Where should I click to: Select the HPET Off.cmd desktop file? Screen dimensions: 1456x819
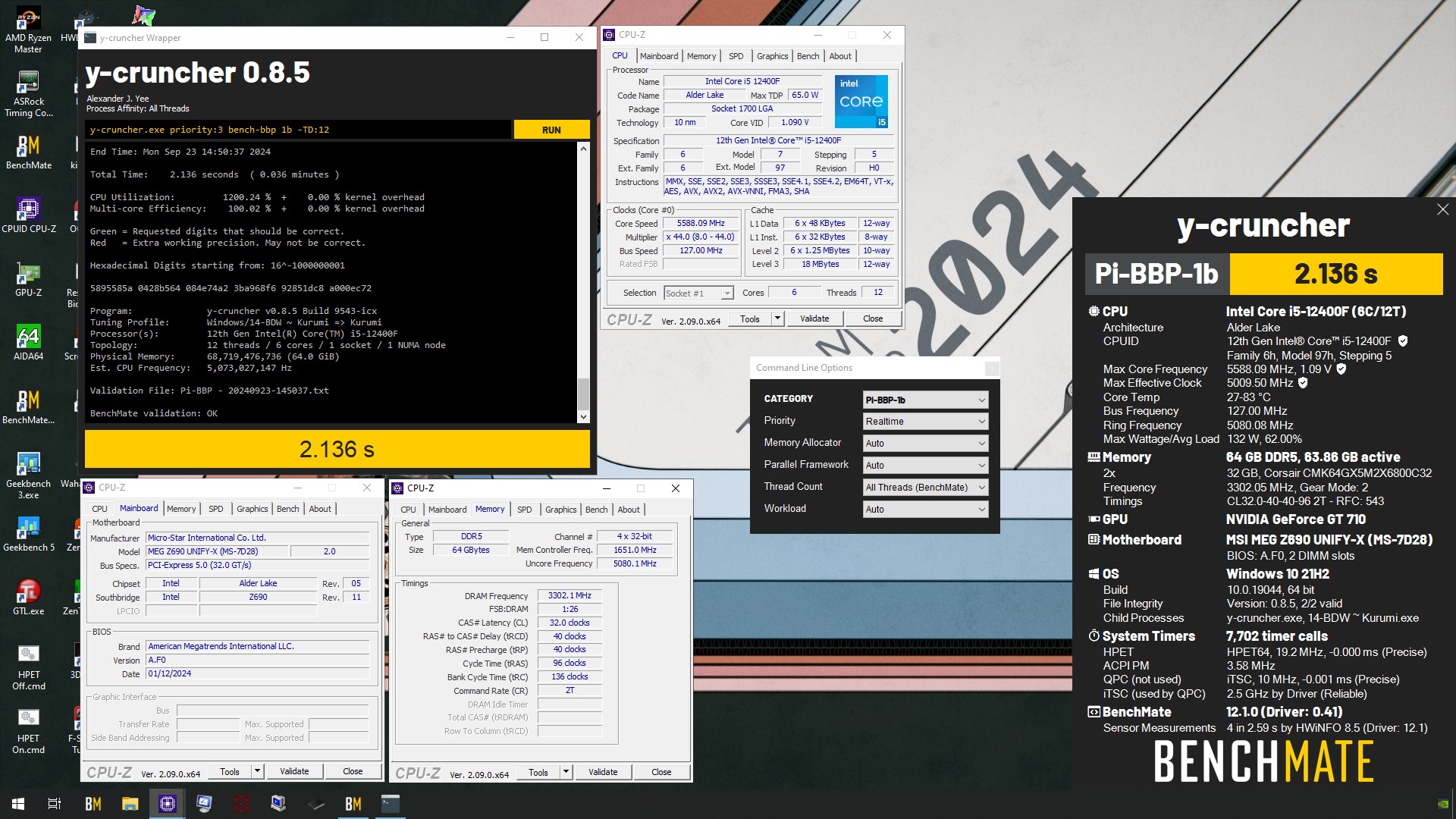[x=28, y=667]
